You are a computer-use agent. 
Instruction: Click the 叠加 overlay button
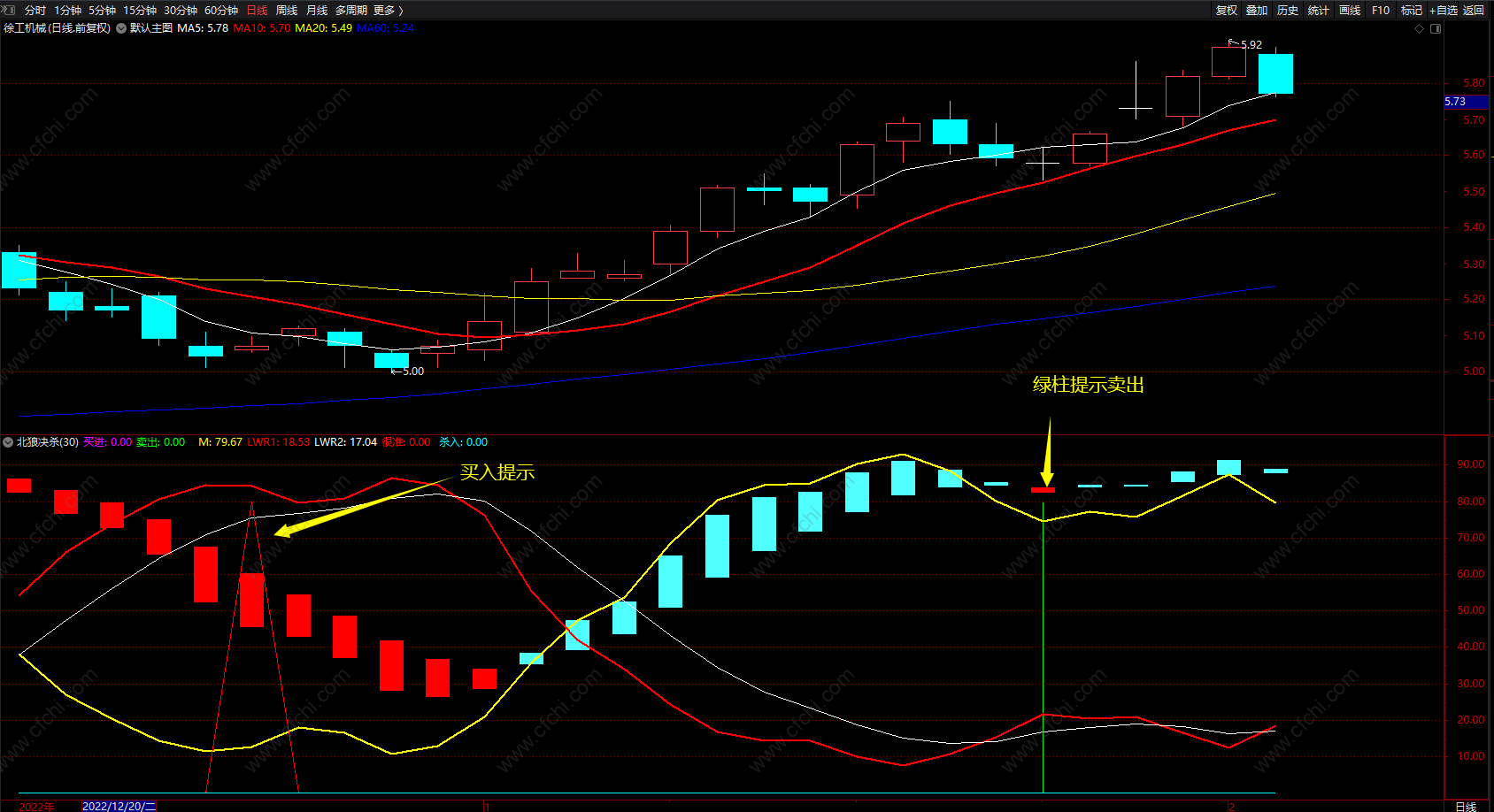pyautogui.click(x=1257, y=11)
